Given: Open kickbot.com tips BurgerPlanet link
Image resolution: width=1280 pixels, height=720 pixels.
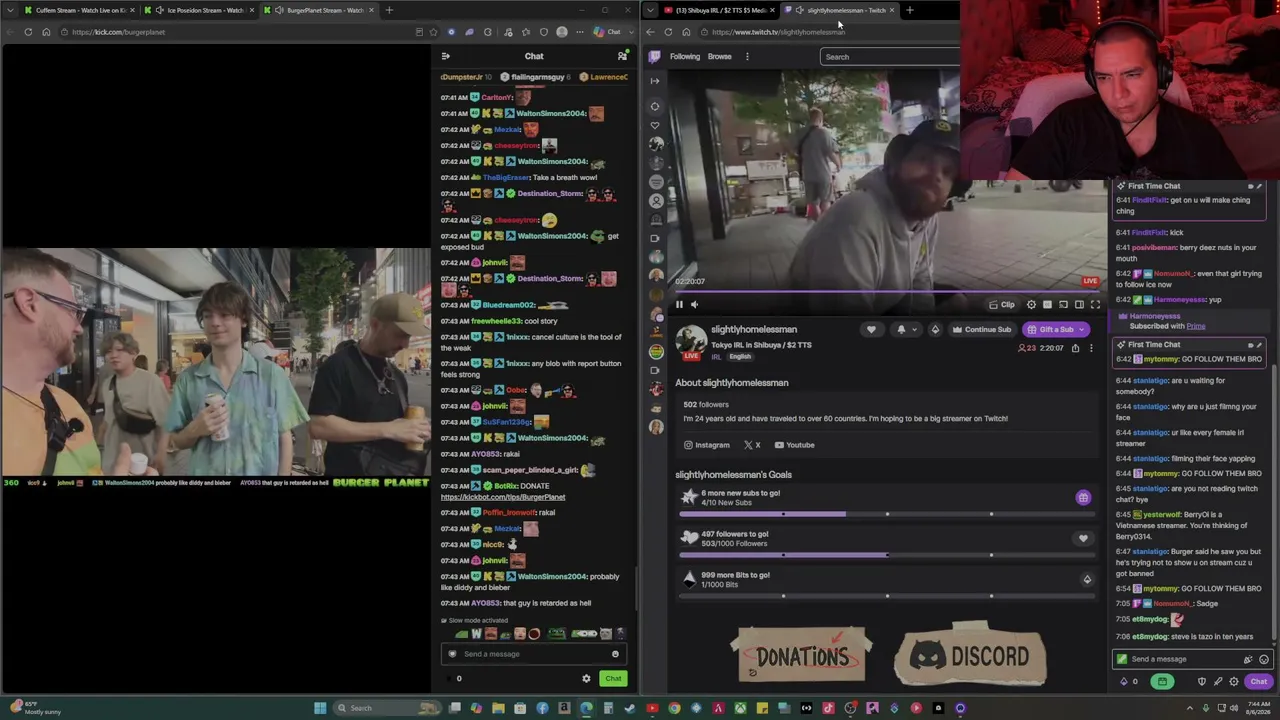Looking at the screenshot, I should (503, 497).
